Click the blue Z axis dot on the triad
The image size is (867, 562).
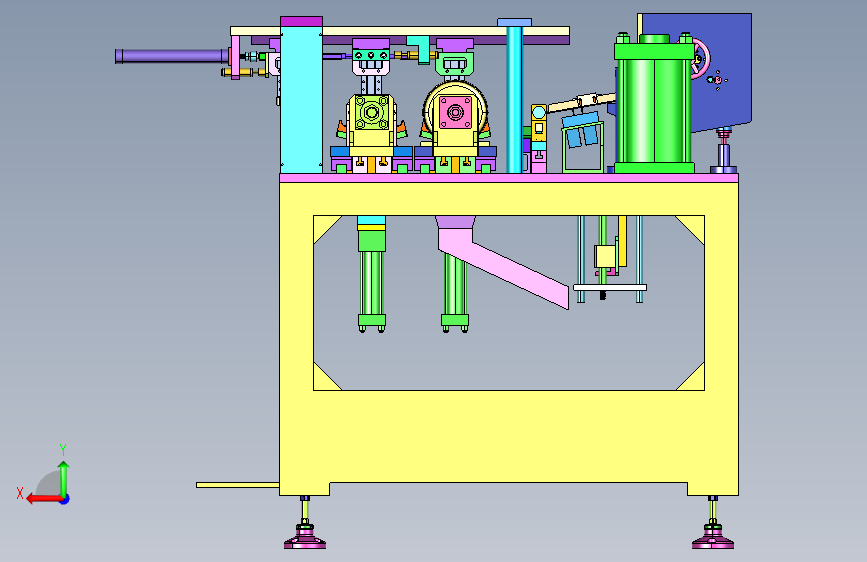(65, 500)
